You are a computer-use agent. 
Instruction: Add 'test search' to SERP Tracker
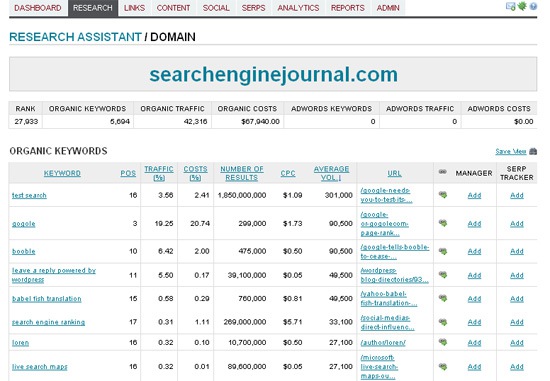pos(517,195)
